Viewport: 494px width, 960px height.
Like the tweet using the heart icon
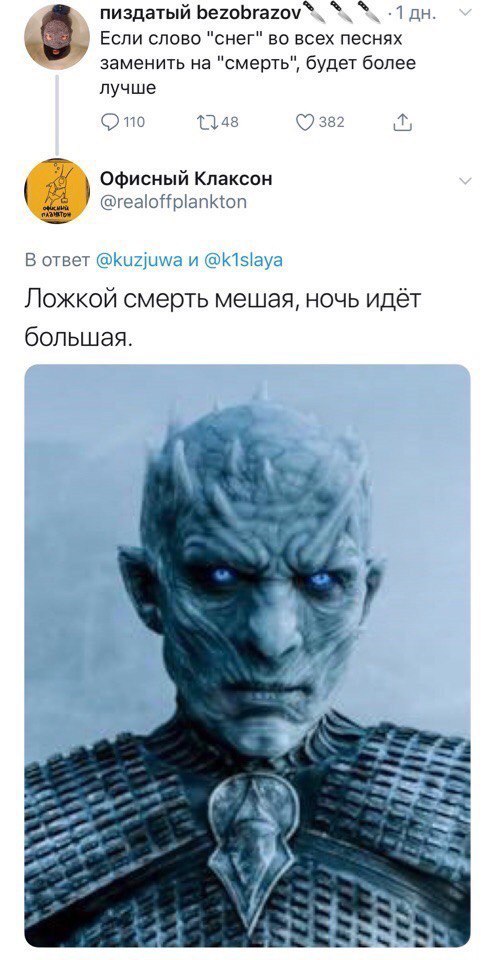point(305,122)
